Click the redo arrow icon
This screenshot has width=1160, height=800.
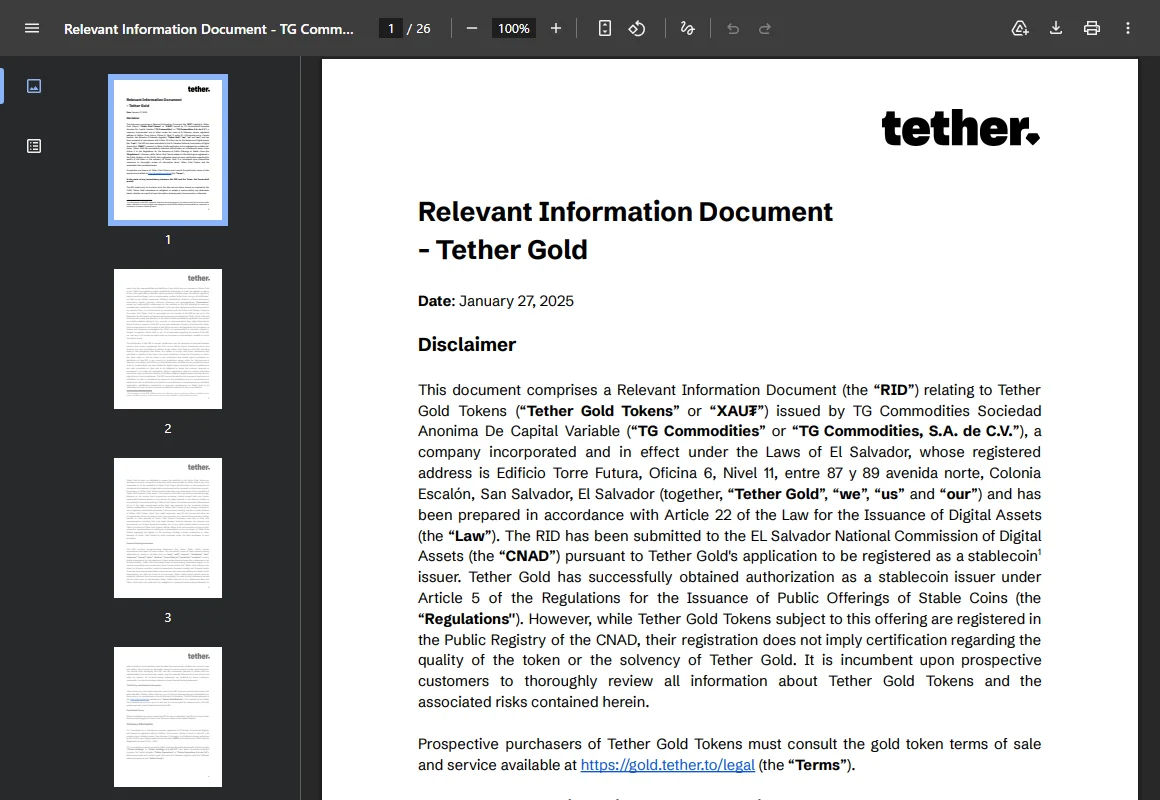click(765, 28)
